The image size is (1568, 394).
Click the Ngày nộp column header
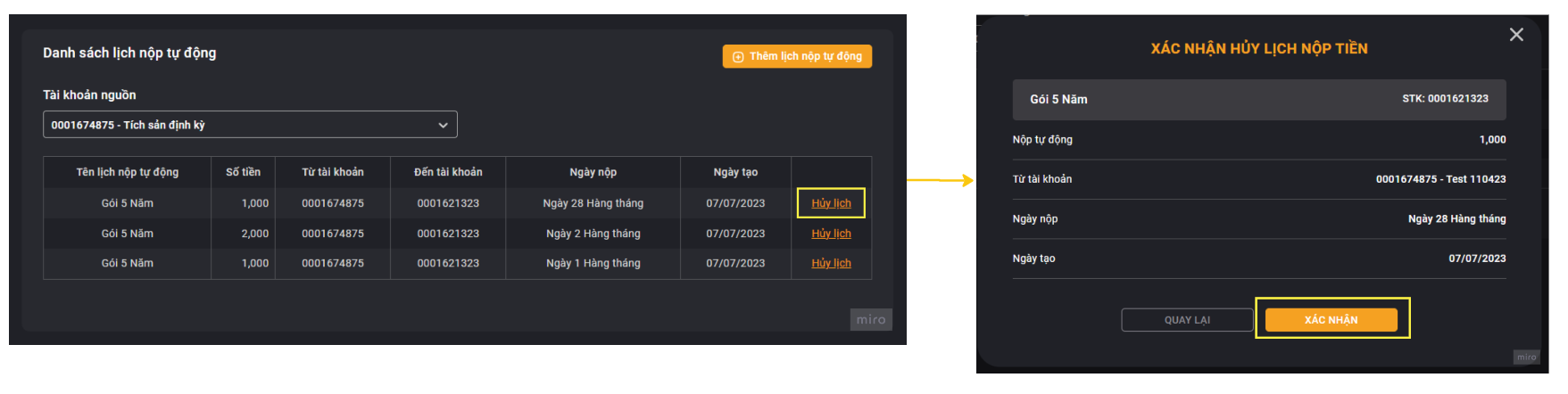click(x=593, y=172)
